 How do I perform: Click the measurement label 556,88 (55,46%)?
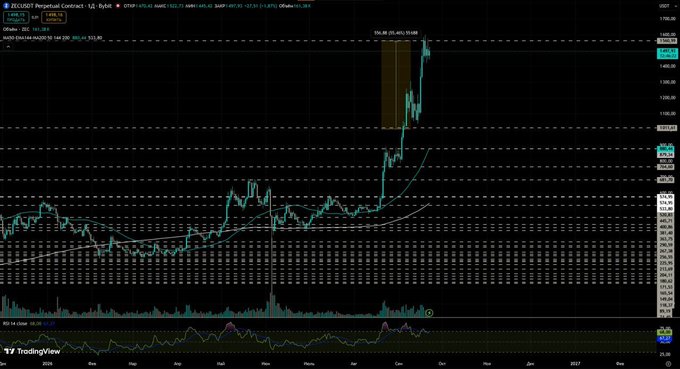pyautogui.click(x=396, y=33)
